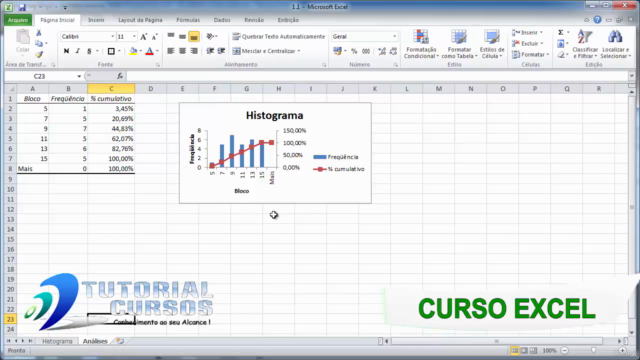Click the insert function fx icon
Image resolution: width=640 pixels, height=360 pixels.
click(x=120, y=76)
